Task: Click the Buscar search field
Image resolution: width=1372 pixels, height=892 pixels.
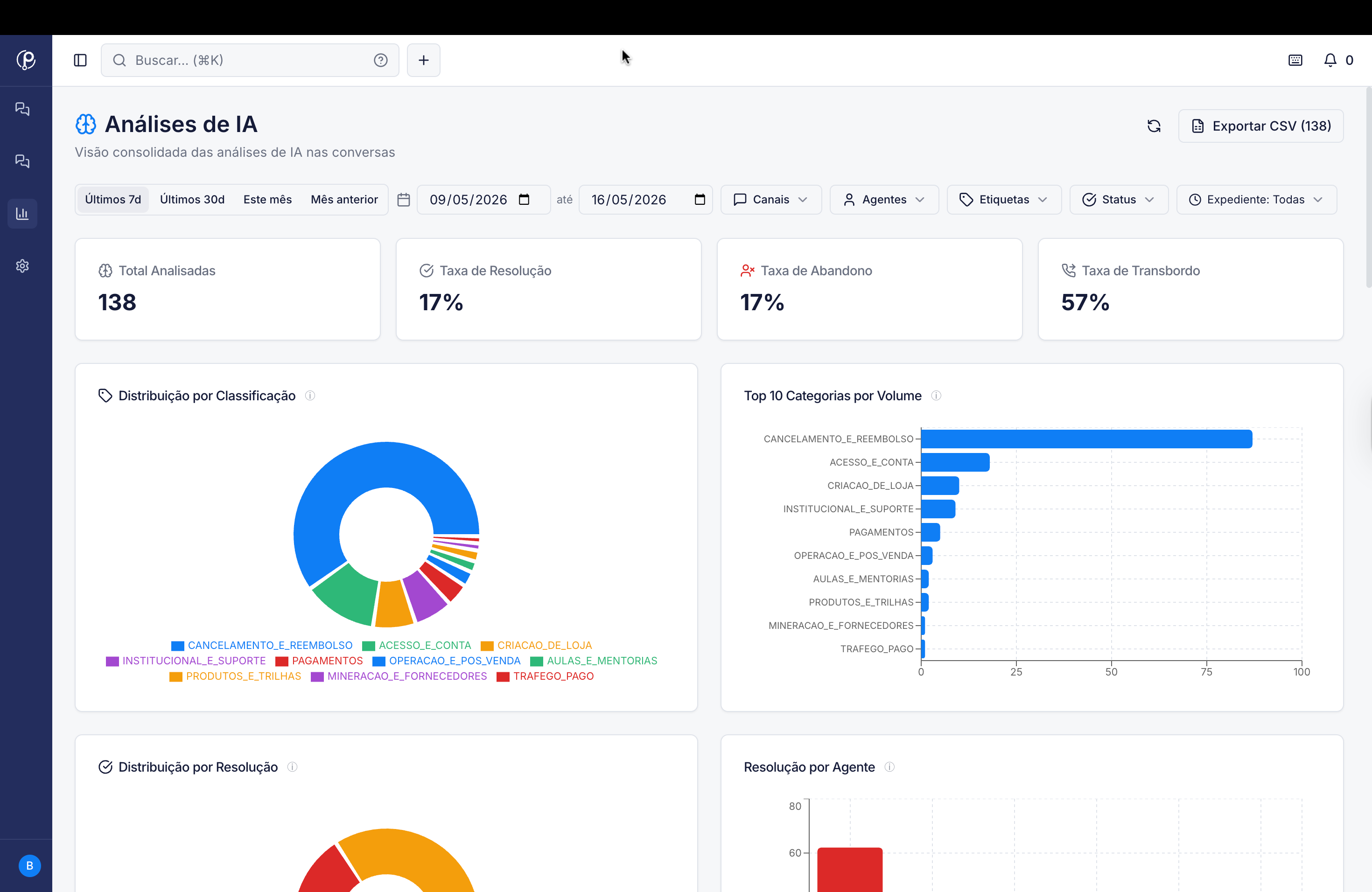Action: tap(250, 60)
